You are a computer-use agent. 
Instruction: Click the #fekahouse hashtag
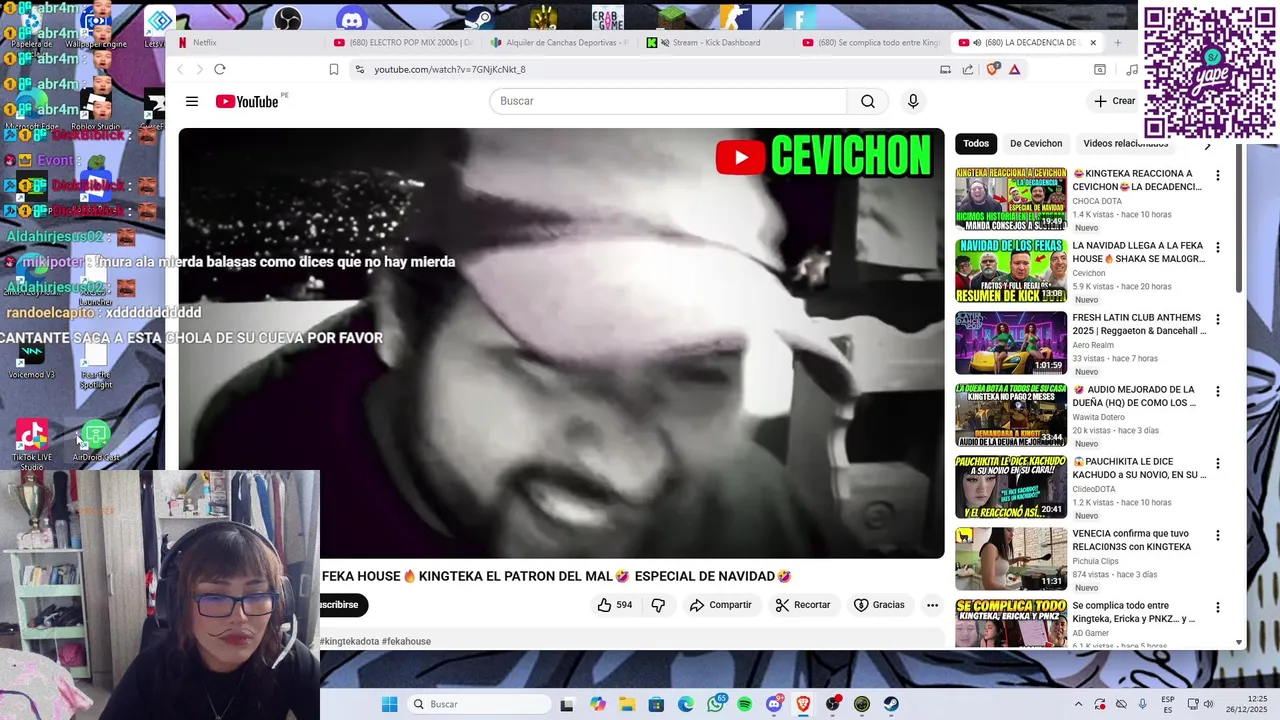(x=406, y=641)
